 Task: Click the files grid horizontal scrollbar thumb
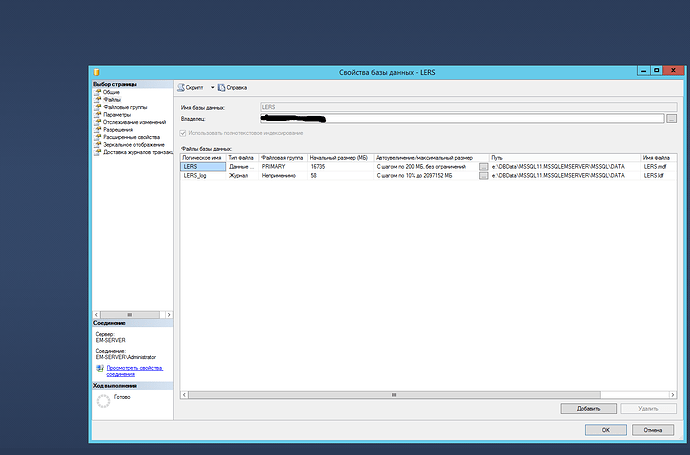click(394, 395)
